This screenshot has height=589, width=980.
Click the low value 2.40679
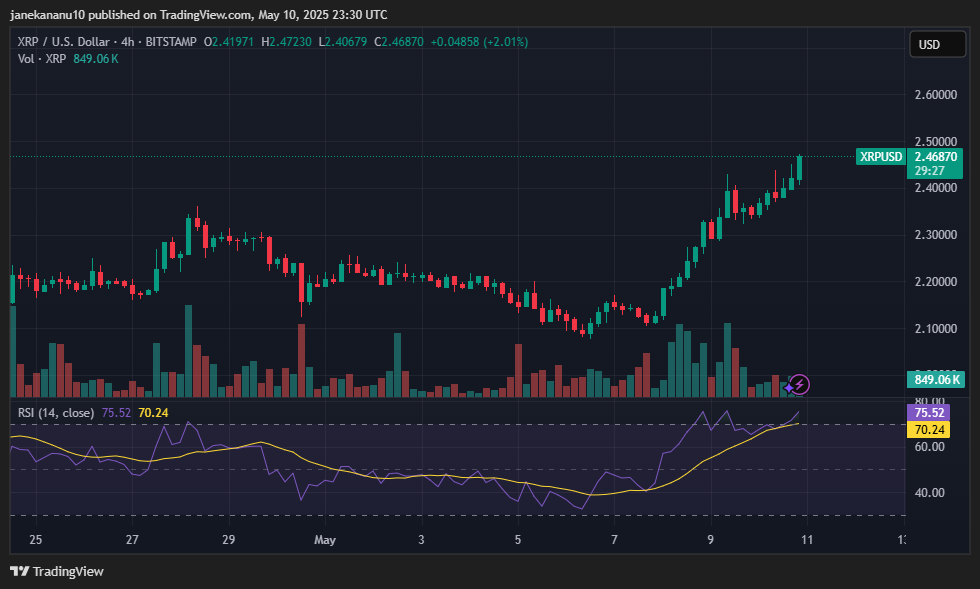coord(346,42)
